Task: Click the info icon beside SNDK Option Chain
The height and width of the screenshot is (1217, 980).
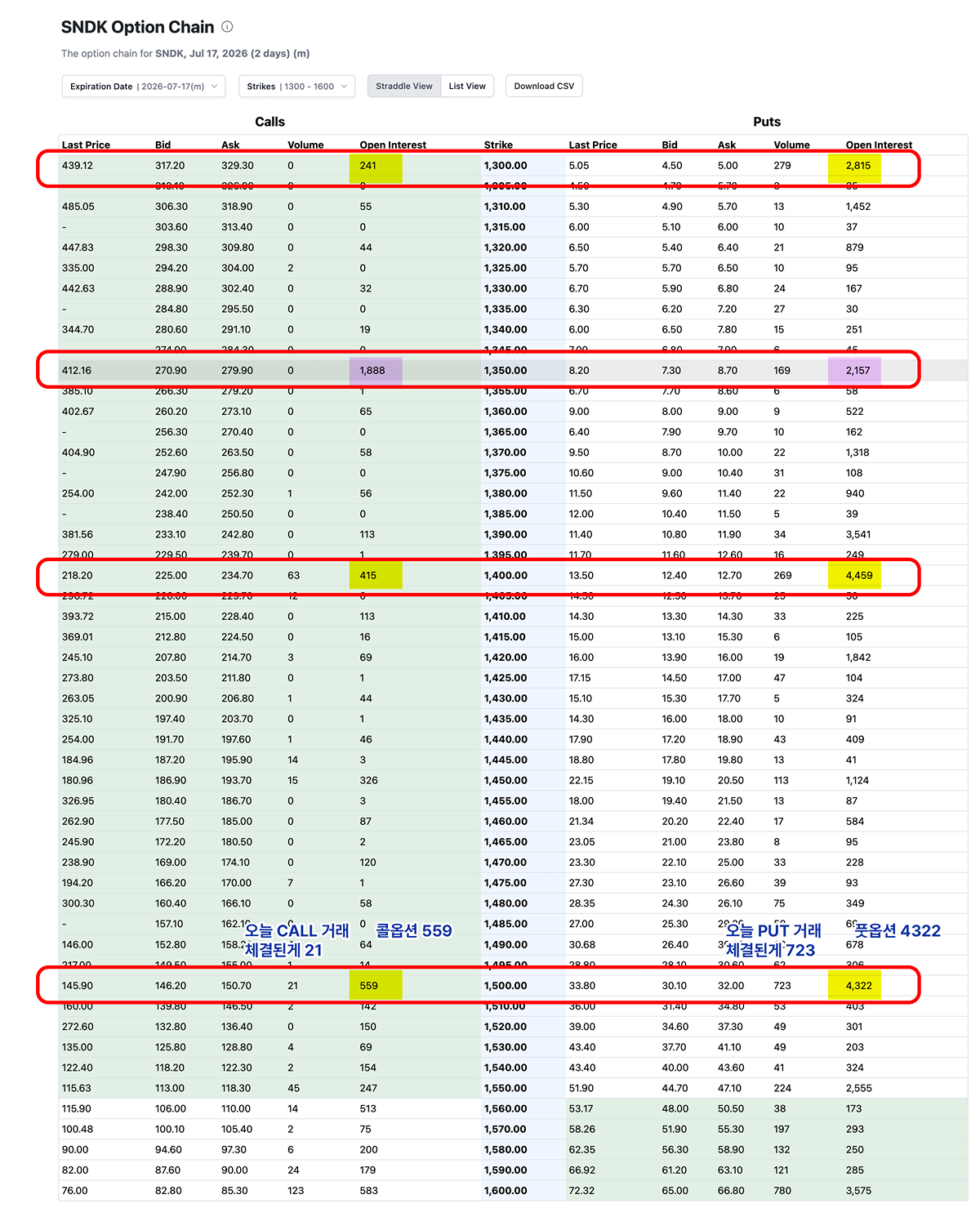Action: (228, 27)
